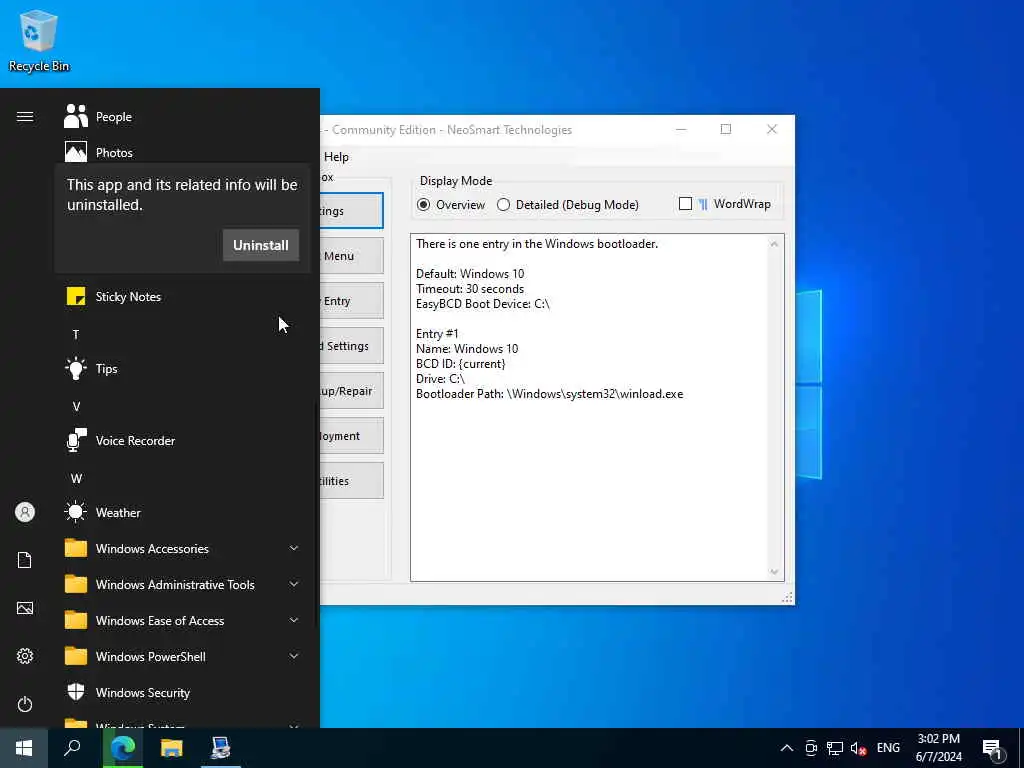The height and width of the screenshot is (768, 1024).
Task: Click the View Settings button
Action: (x=351, y=210)
